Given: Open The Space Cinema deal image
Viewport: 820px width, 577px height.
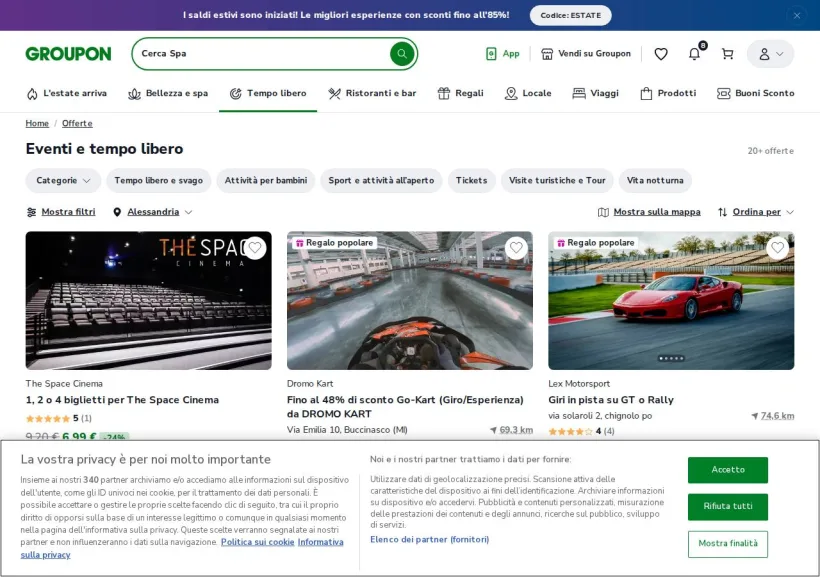Looking at the screenshot, I should click(x=149, y=301).
